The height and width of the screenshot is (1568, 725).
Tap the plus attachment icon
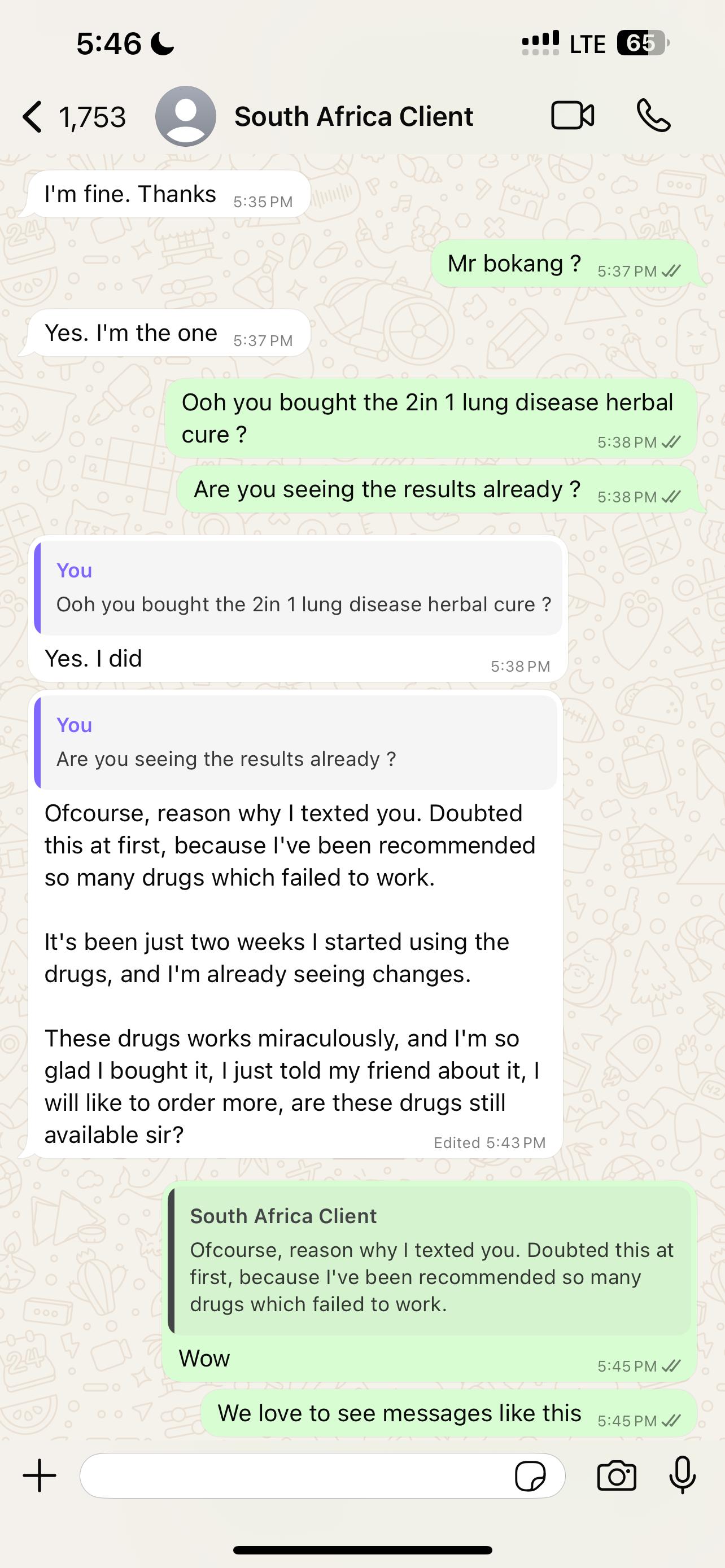[40, 1475]
